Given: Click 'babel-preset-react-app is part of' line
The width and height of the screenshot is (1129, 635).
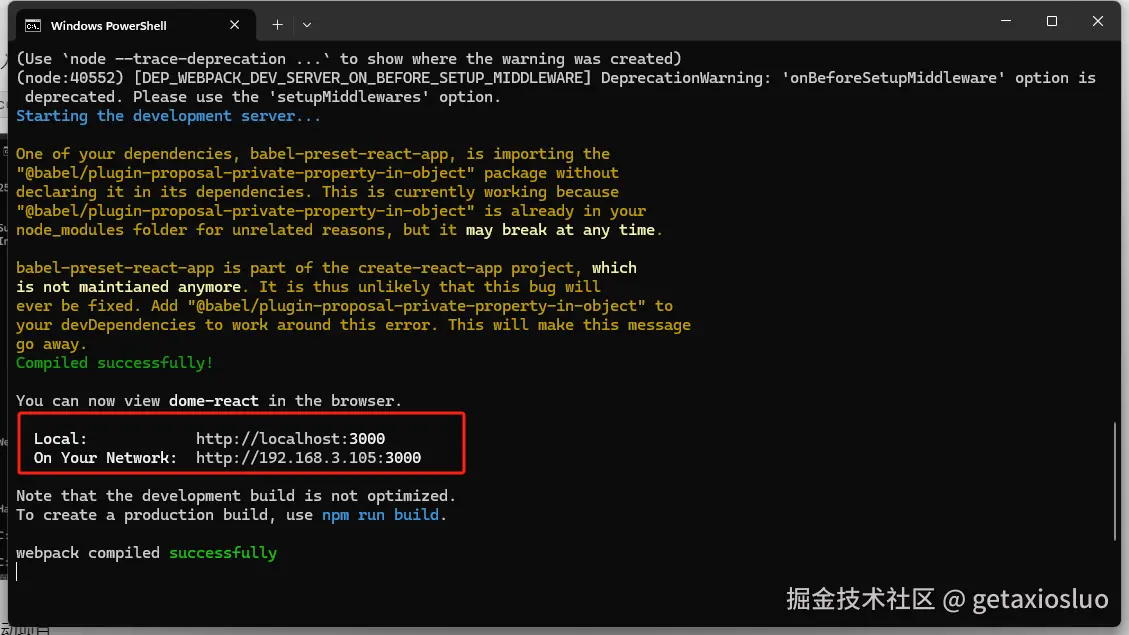Looking at the screenshot, I should [x=326, y=268].
